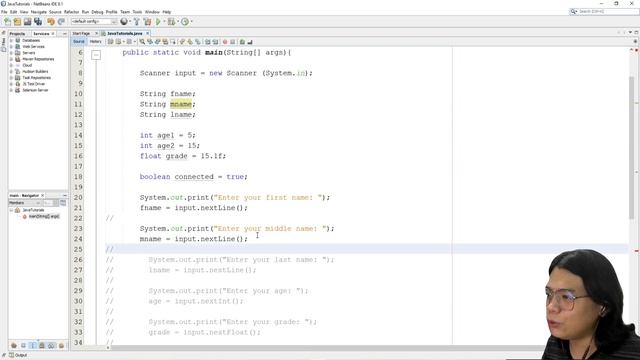640x360 pixels.
Task: Select main(String[] args) in Navigator
Action: tap(44, 216)
